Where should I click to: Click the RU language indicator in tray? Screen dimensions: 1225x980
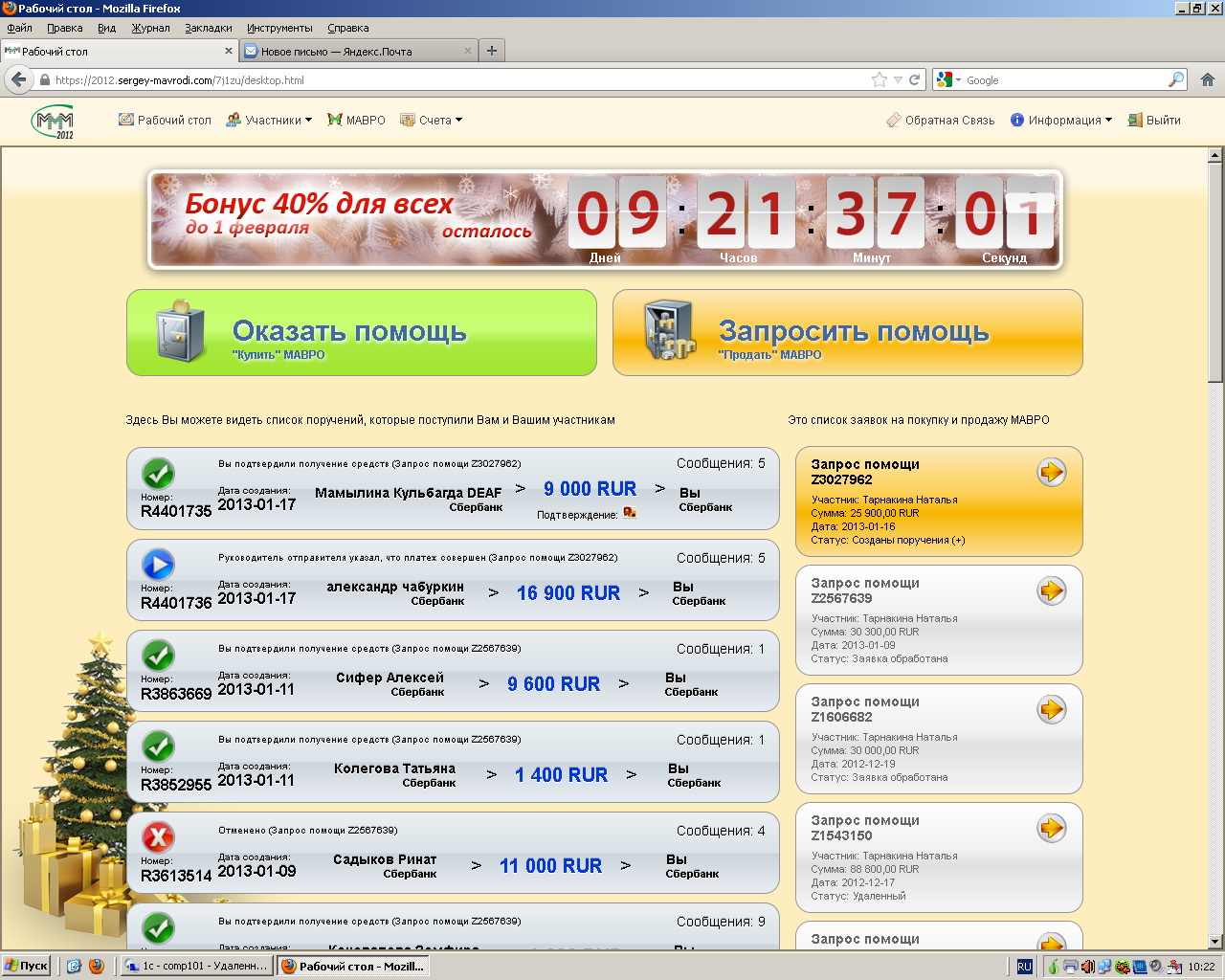(x=1024, y=967)
